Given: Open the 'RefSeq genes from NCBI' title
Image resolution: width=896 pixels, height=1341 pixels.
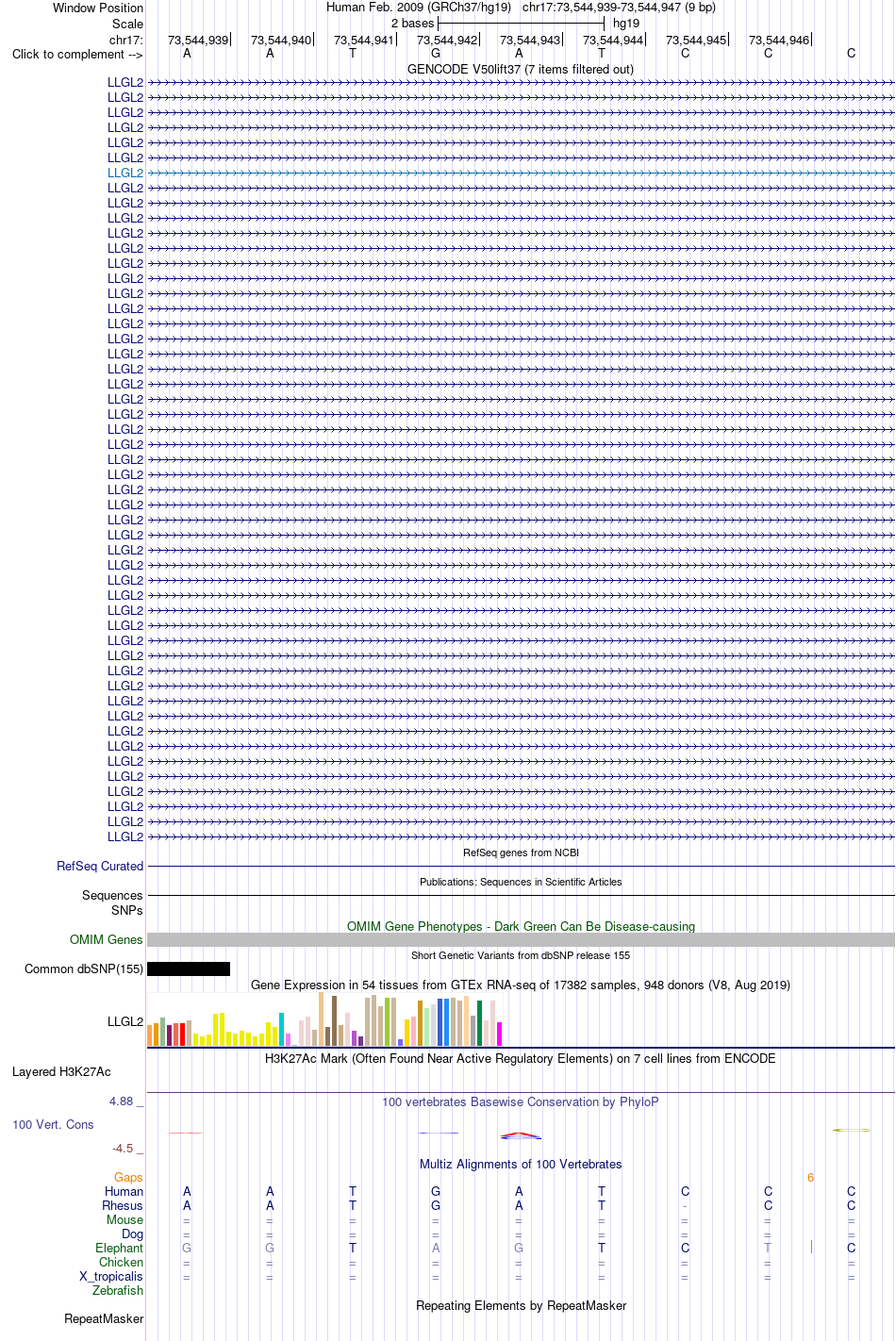Looking at the screenshot, I should 521,853.
